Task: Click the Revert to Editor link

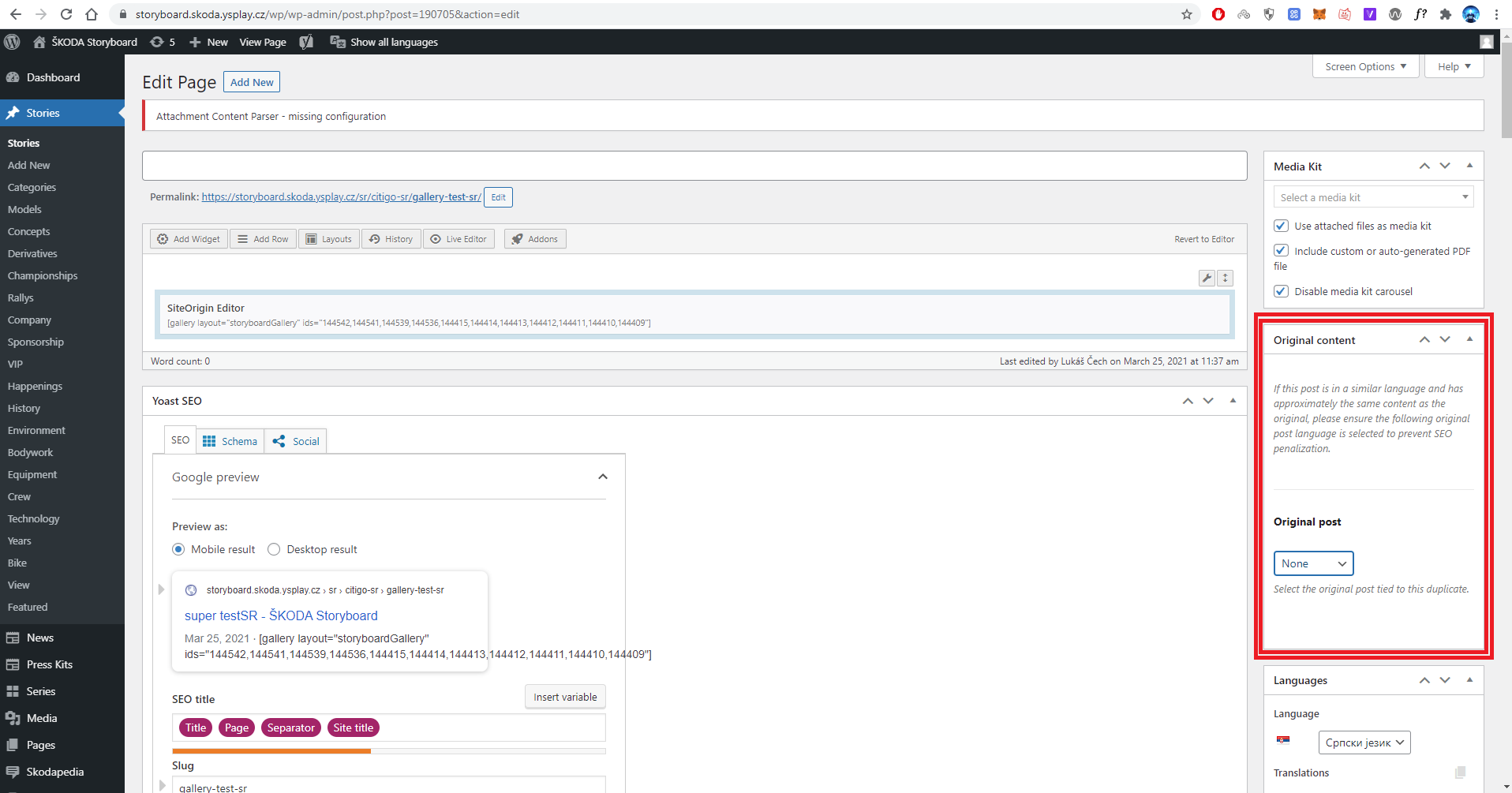Action: (1204, 239)
